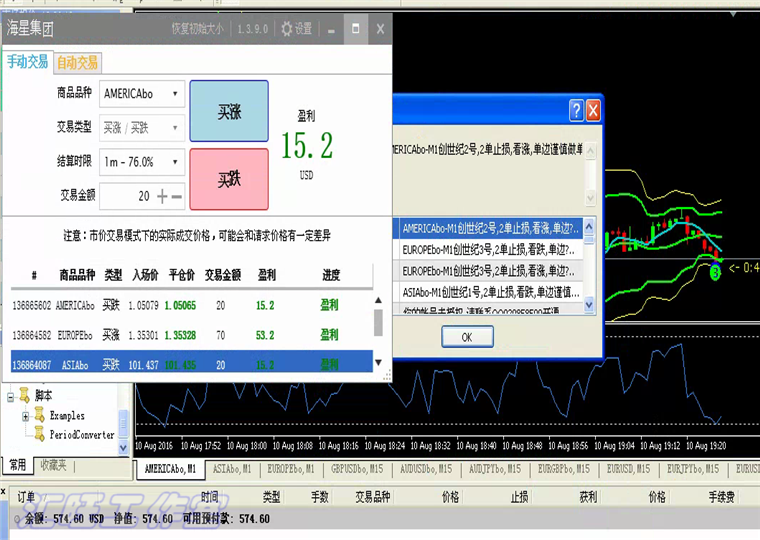Viewport: 760px width, 540px height.
Task: Click the order table scroll up arrow
Action: click(379, 300)
